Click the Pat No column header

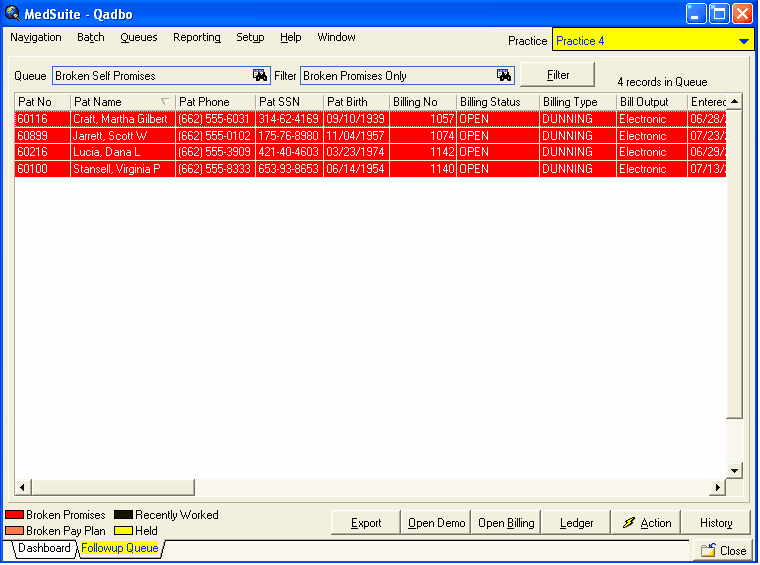[43, 102]
